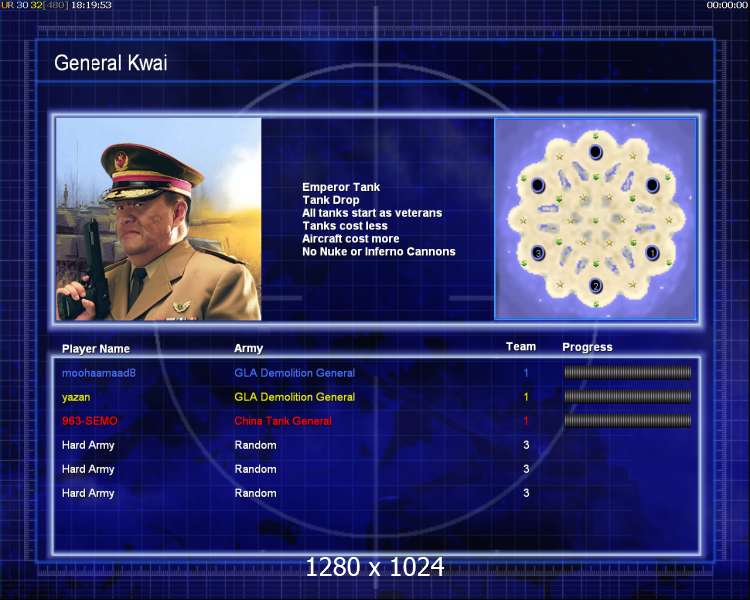Click "No Nuke or Inferno Cannons" text
The image size is (750, 600).
pos(379,252)
